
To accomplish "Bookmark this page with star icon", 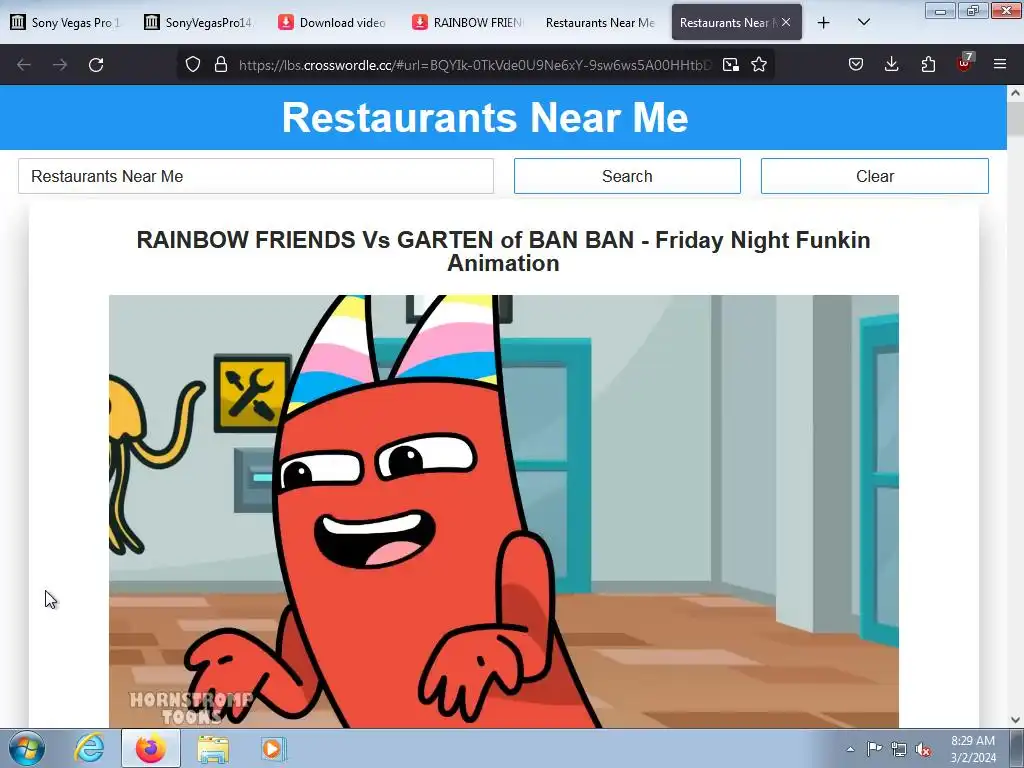I will [759, 64].
